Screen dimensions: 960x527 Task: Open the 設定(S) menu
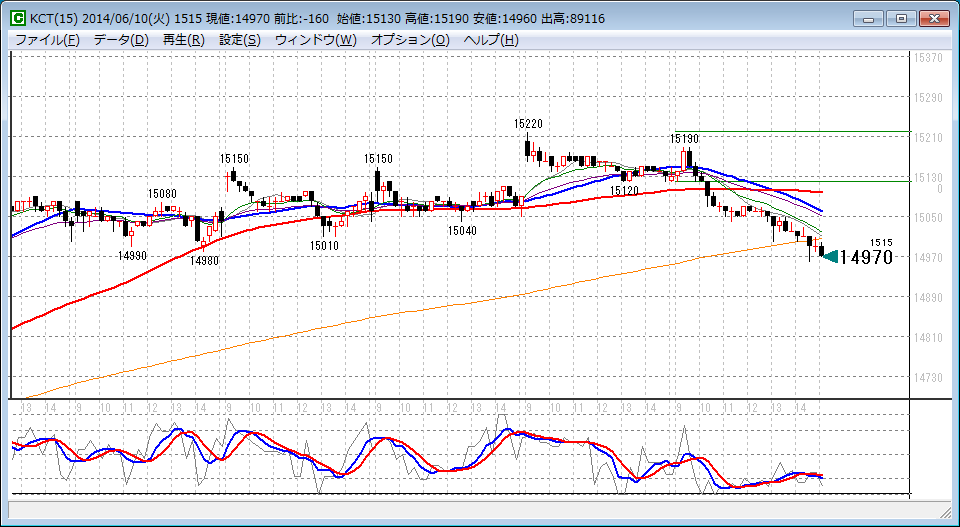coord(240,40)
